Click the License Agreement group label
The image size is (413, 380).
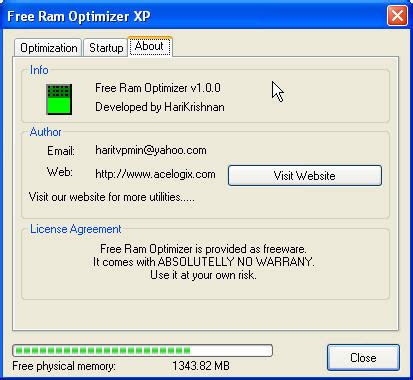[x=76, y=229]
